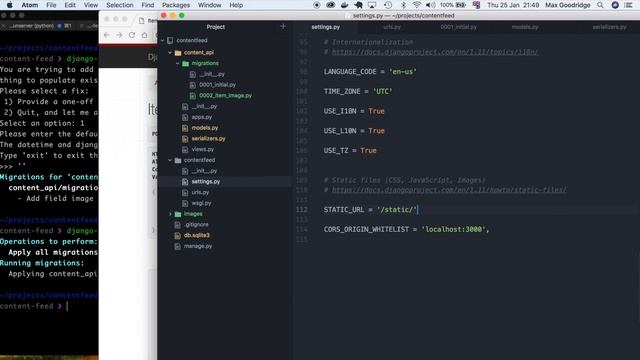Open the i18n docs URL comment link

(x=435, y=52)
